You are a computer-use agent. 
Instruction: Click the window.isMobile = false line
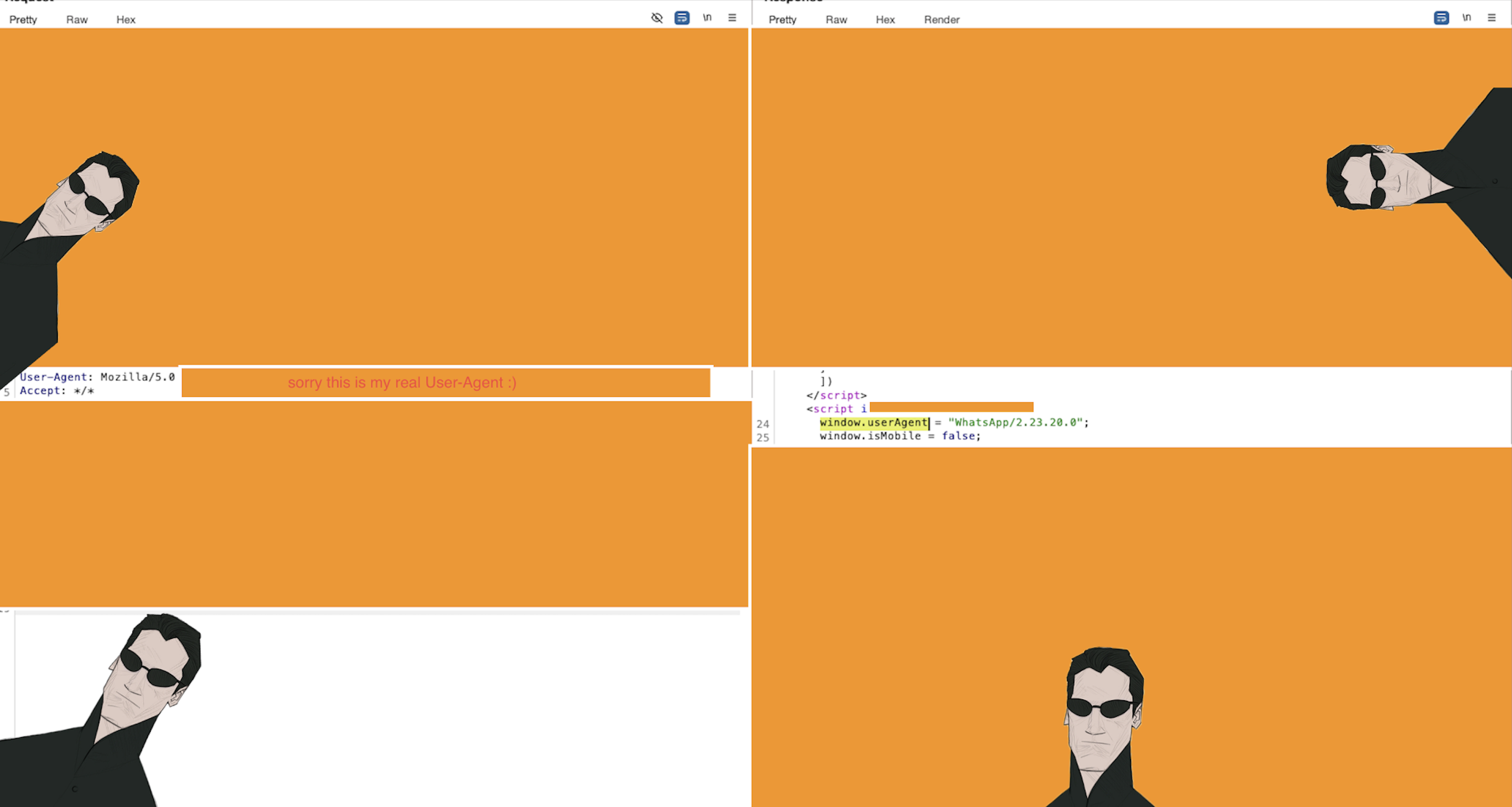tap(900, 436)
